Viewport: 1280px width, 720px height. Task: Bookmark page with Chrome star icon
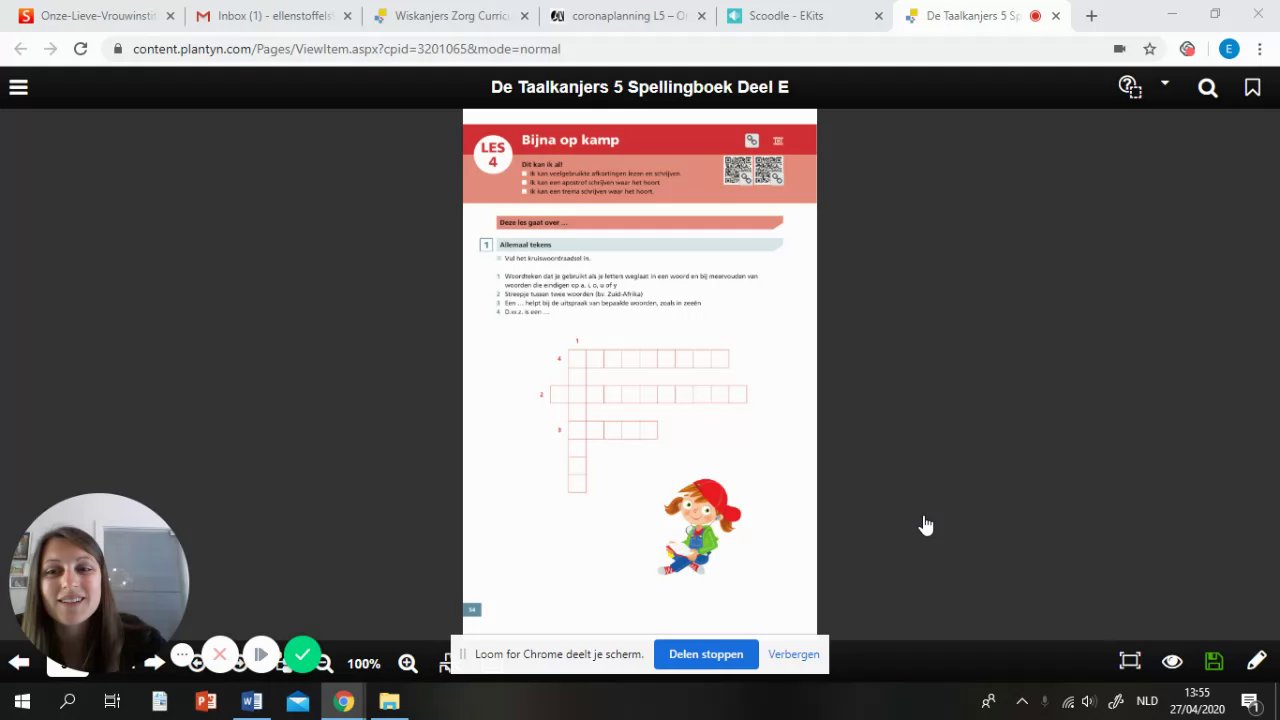(1150, 49)
